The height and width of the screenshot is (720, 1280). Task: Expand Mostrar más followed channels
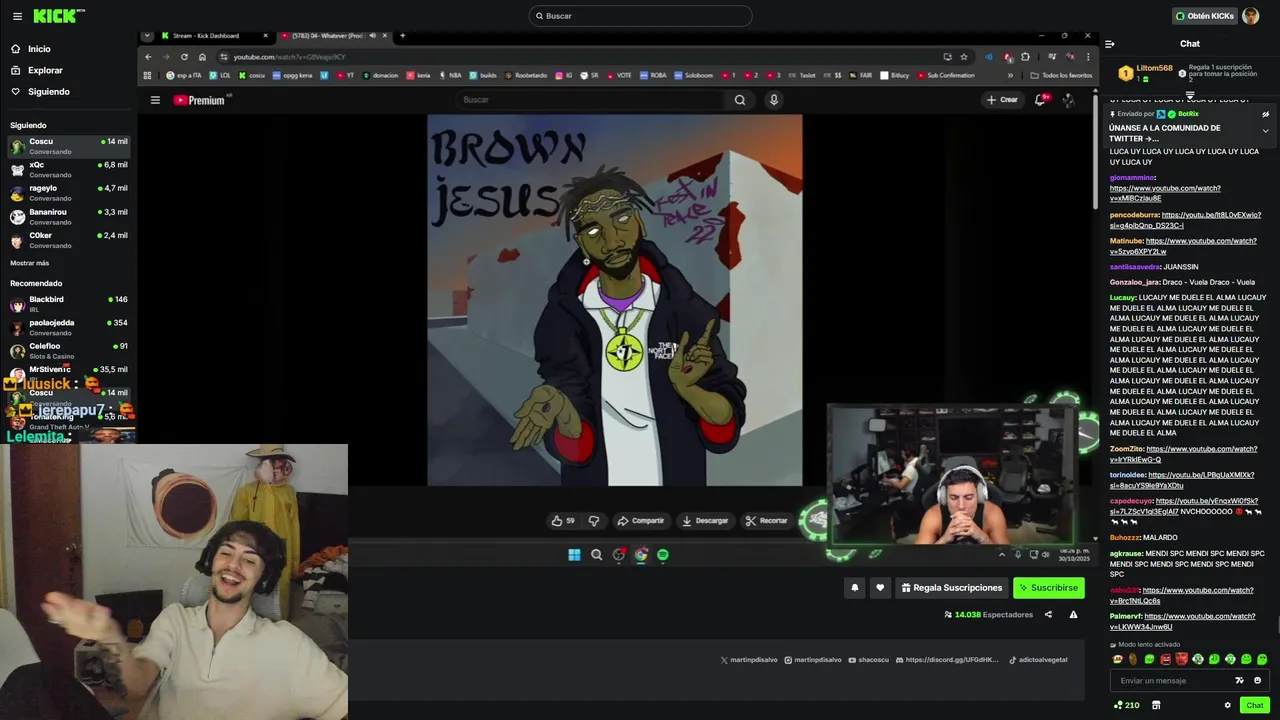[x=29, y=263]
